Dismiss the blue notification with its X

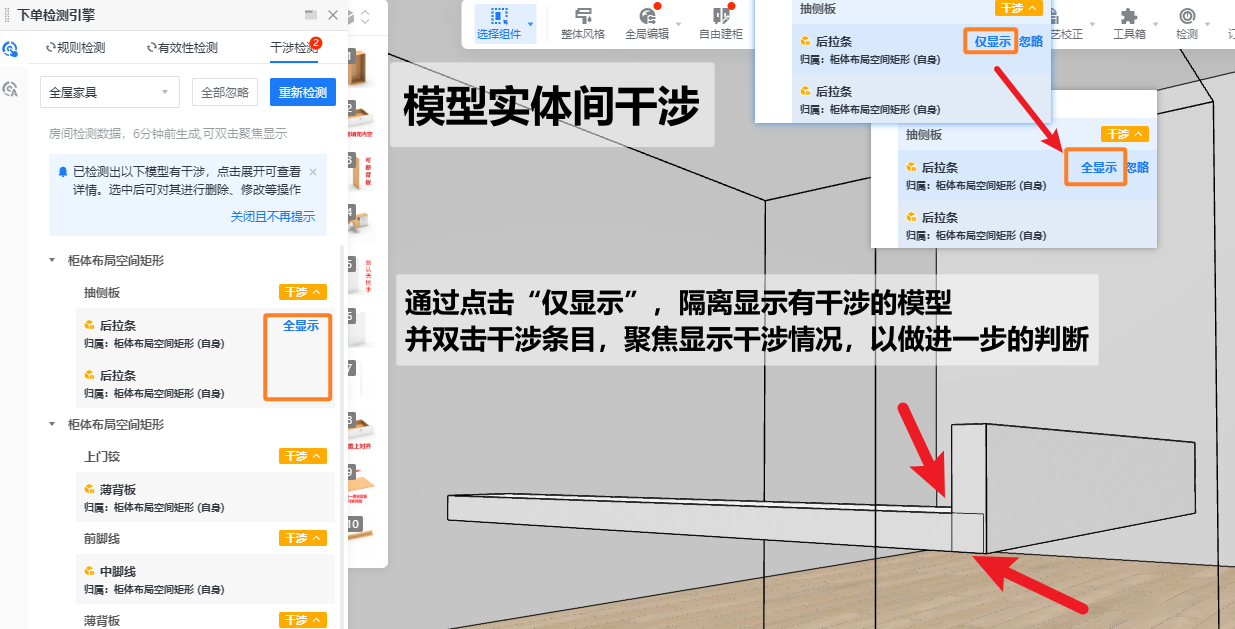[x=312, y=172]
